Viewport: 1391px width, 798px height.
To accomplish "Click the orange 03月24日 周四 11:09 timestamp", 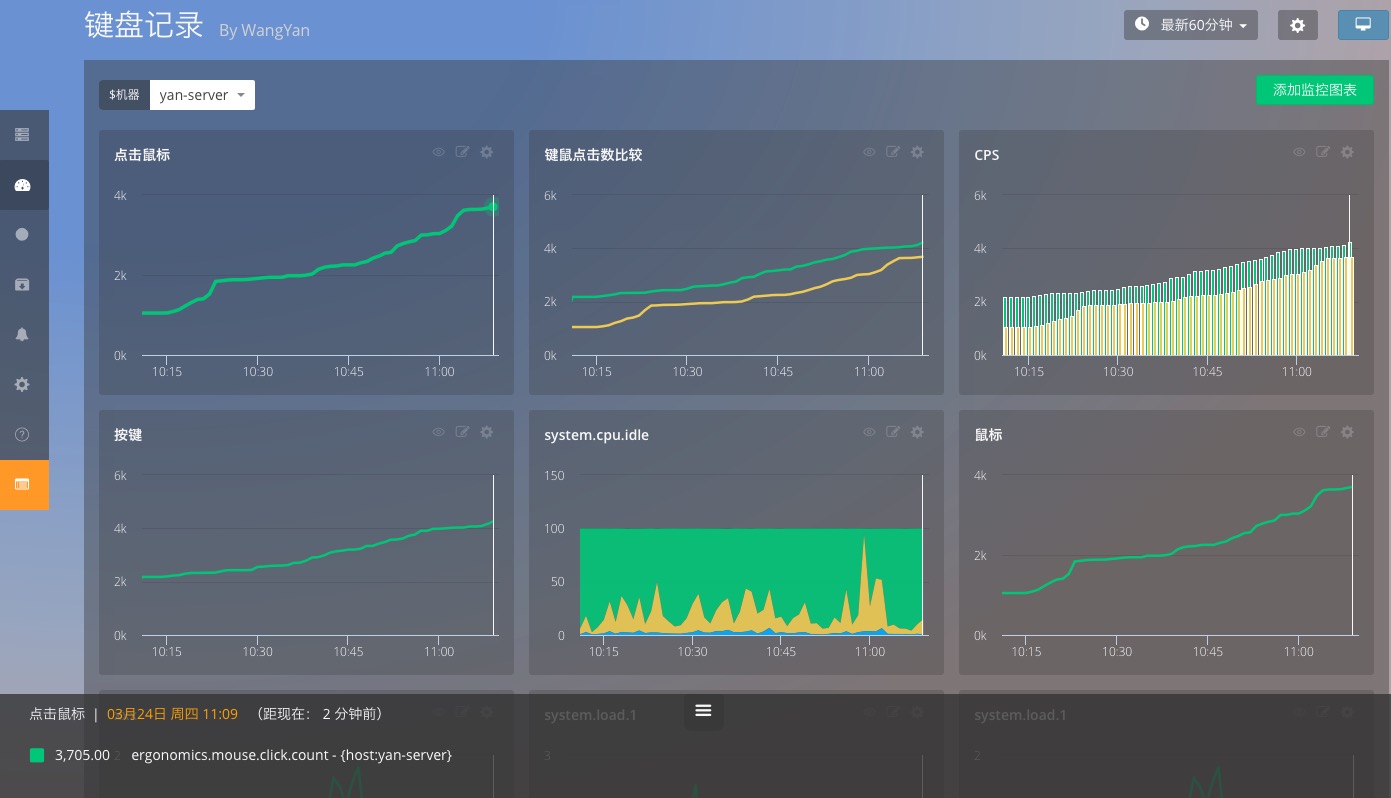I will (x=172, y=714).
